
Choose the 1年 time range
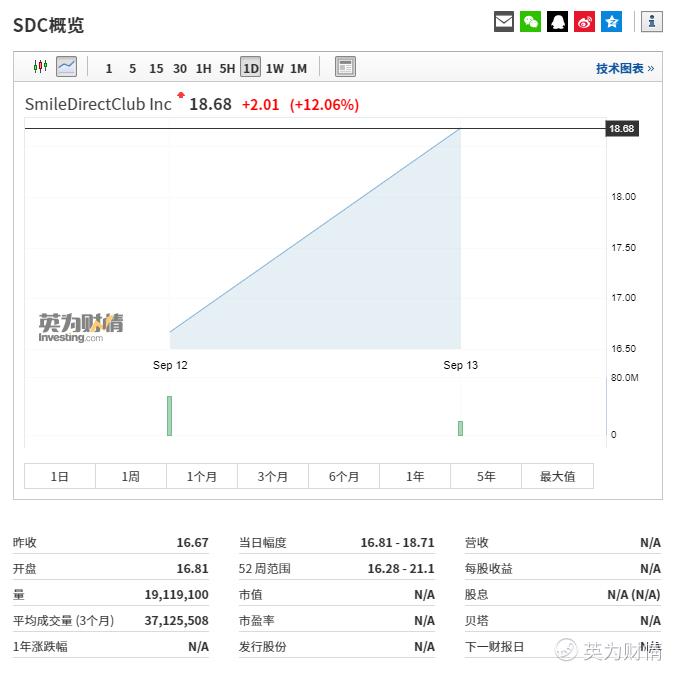(415, 476)
